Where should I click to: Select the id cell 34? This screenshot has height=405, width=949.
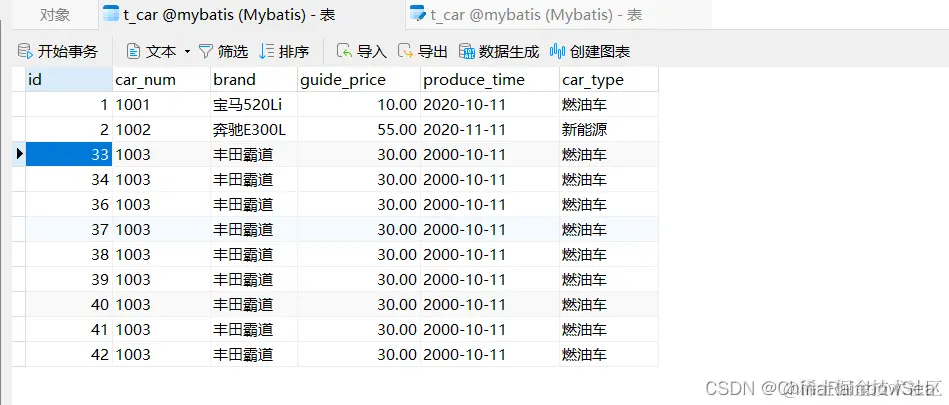tap(68, 180)
